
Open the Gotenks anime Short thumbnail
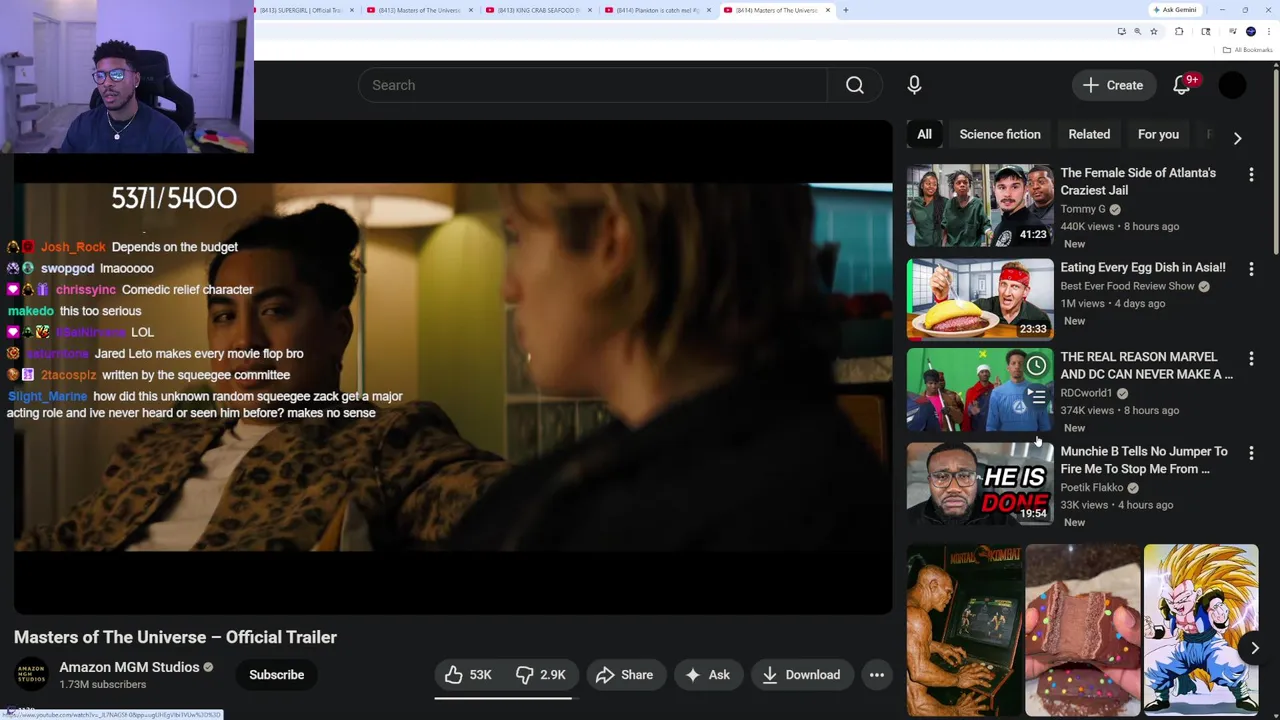[x=1201, y=630]
